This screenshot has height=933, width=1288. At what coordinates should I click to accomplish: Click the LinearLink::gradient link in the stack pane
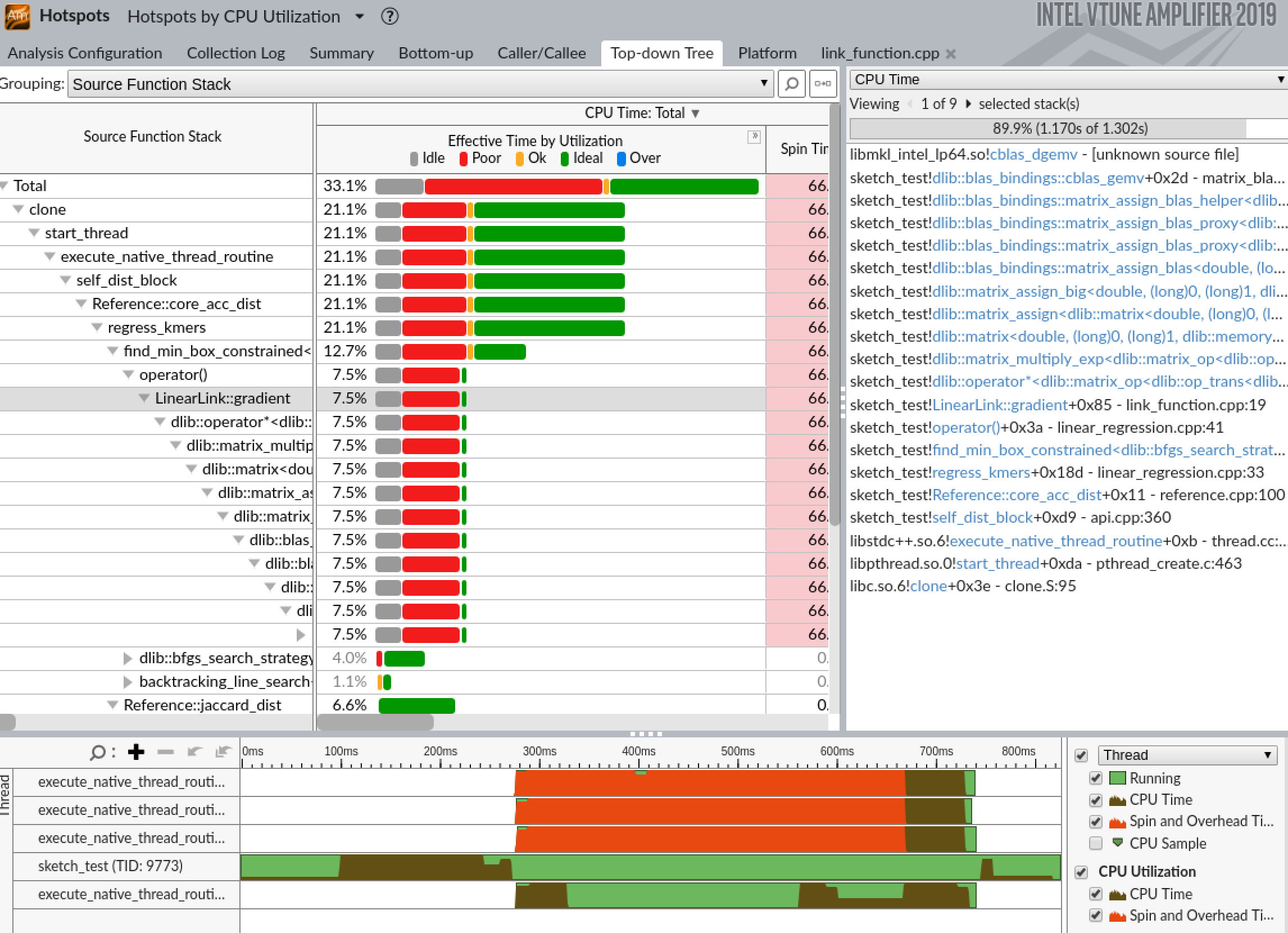(1000, 405)
